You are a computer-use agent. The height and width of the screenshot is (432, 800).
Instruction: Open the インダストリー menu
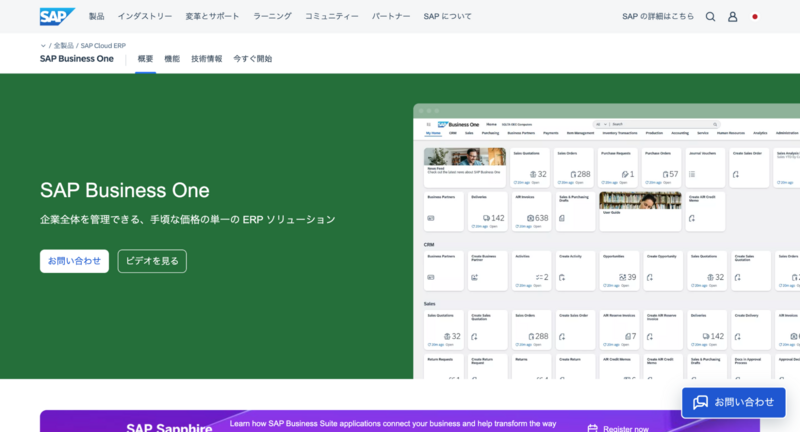point(145,16)
